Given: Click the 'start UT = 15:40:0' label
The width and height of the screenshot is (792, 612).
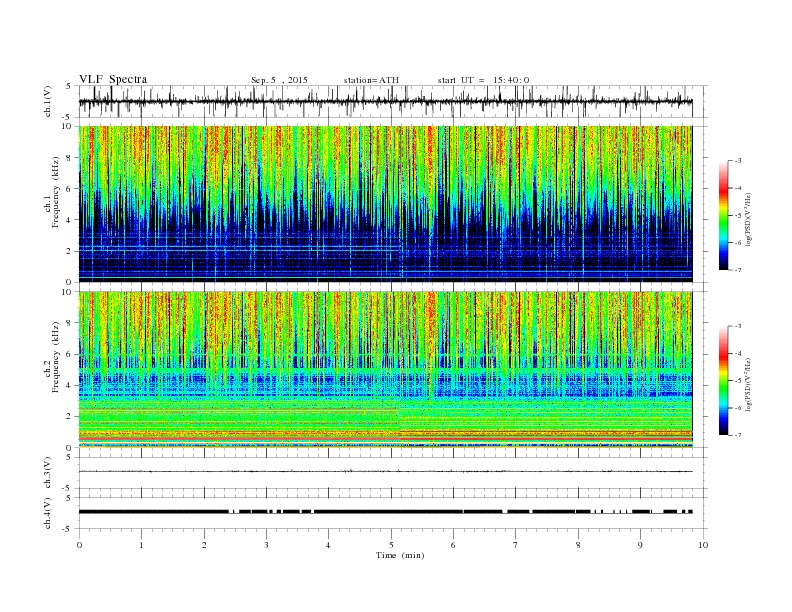Looking at the screenshot, I should click(483, 80).
